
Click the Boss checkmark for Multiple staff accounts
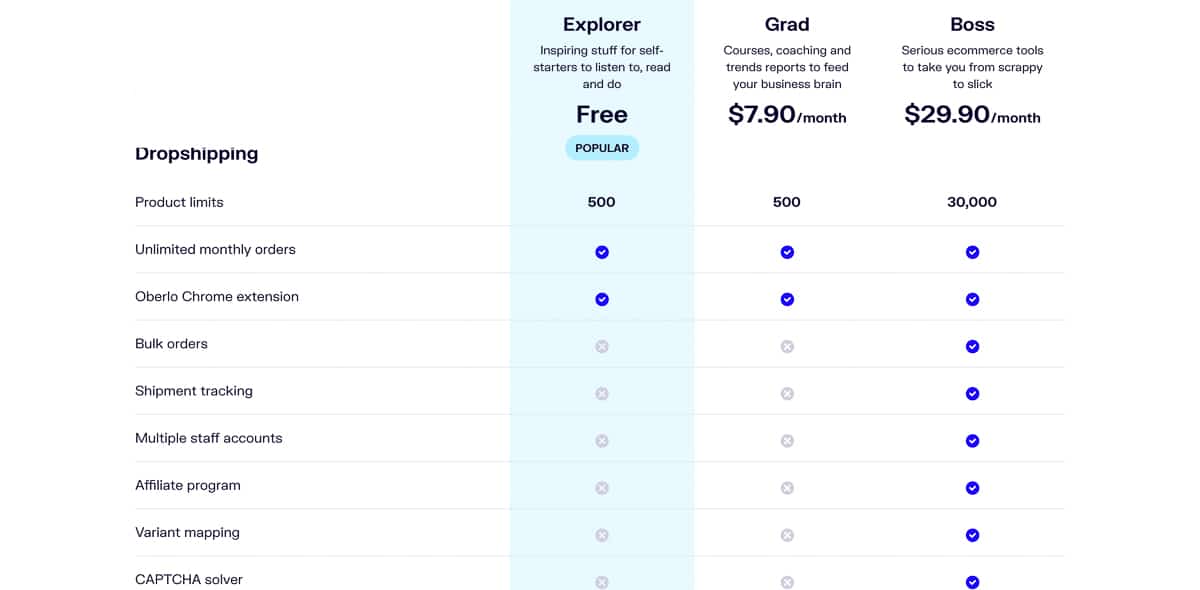pyautogui.click(x=972, y=440)
